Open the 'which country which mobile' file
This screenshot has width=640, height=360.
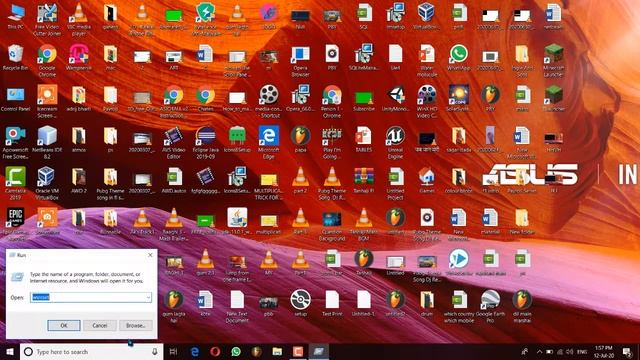pos(458,307)
